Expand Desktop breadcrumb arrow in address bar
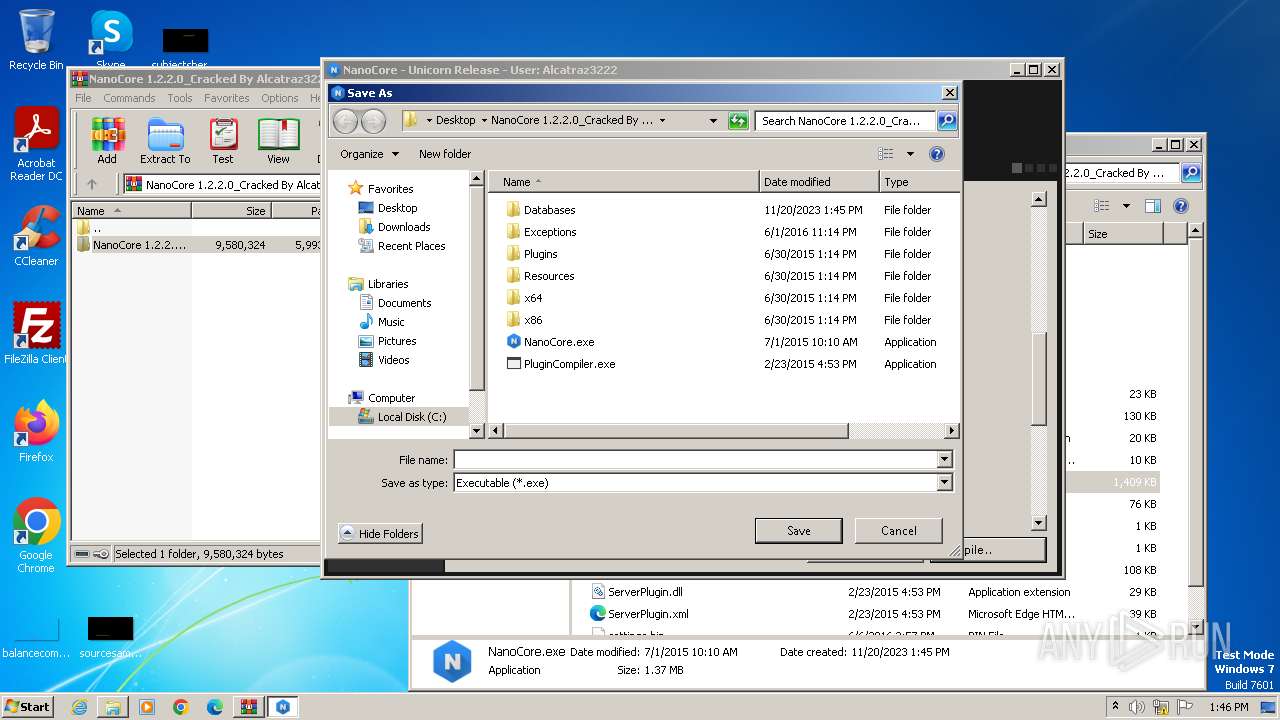Screen dimensions: 1280x720 point(484,121)
